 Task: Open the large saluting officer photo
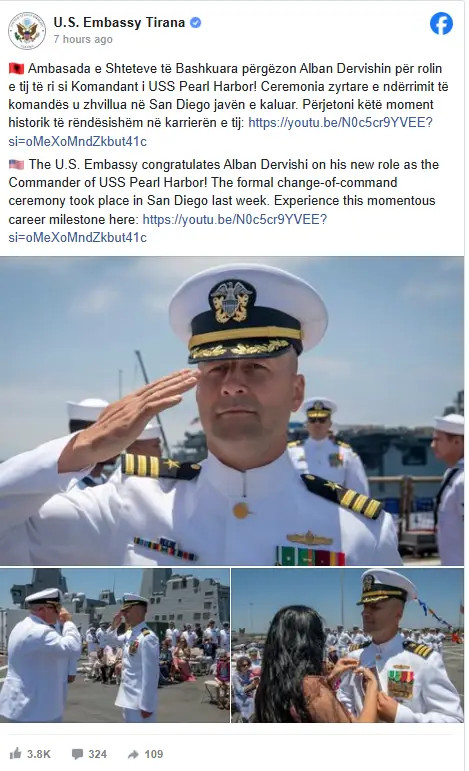tap(232, 411)
